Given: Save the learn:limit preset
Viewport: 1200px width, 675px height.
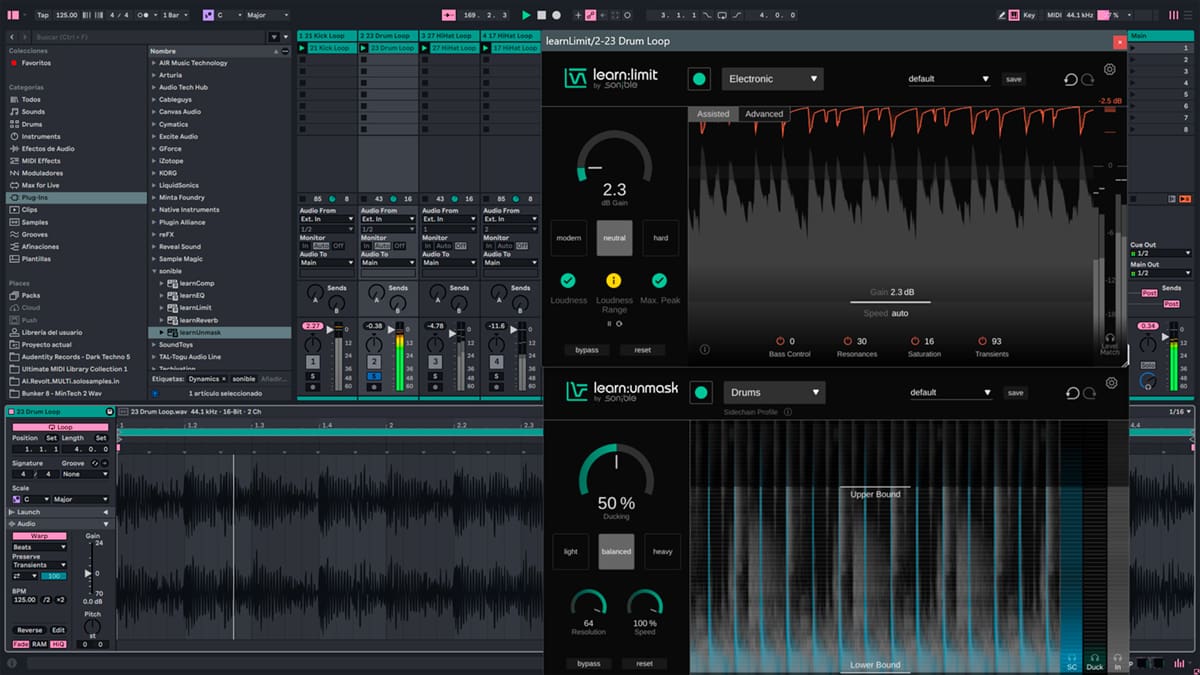Looking at the screenshot, I should (1014, 79).
